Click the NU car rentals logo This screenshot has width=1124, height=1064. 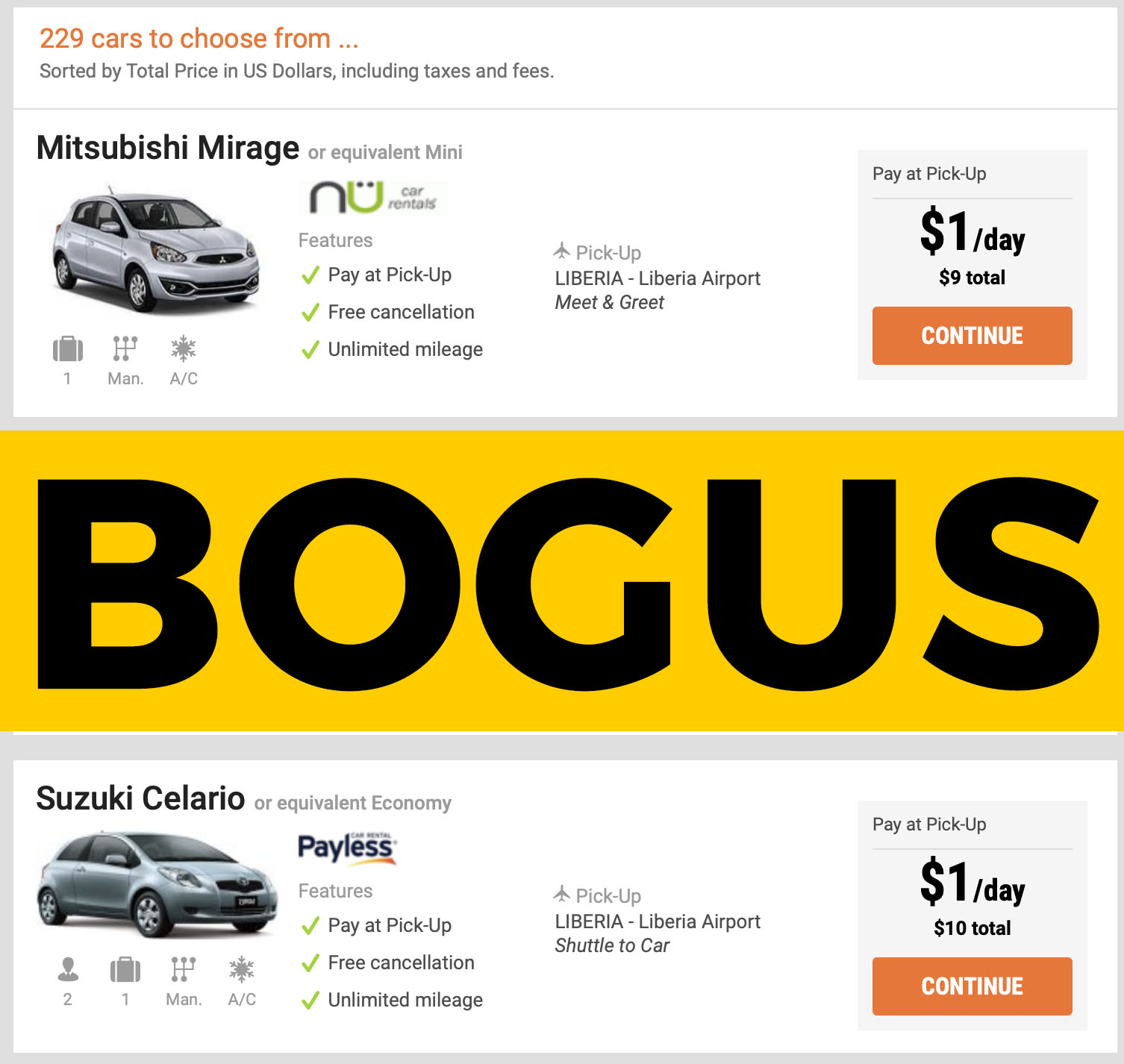click(373, 197)
